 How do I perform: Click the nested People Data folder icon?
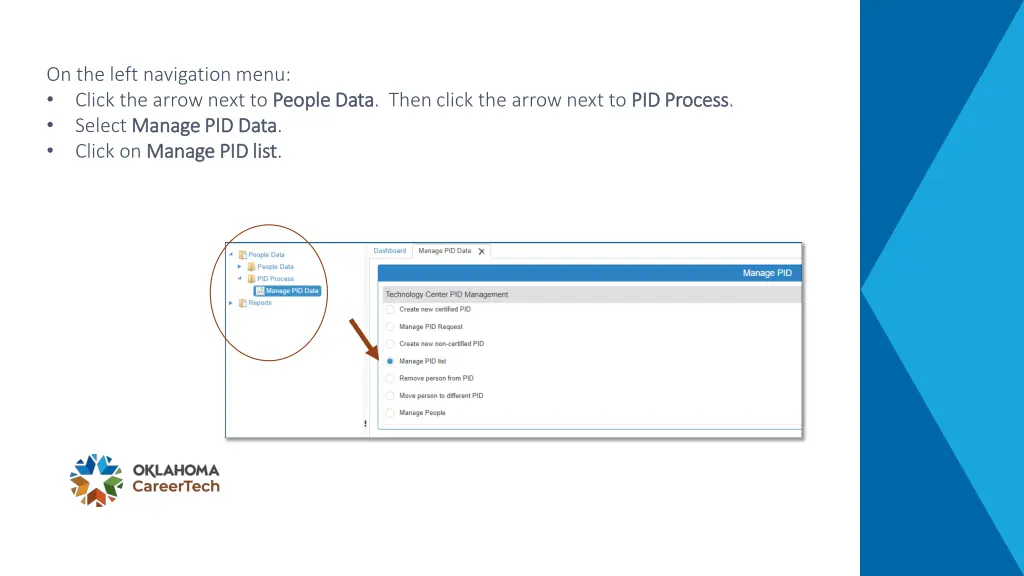tap(251, 266)
